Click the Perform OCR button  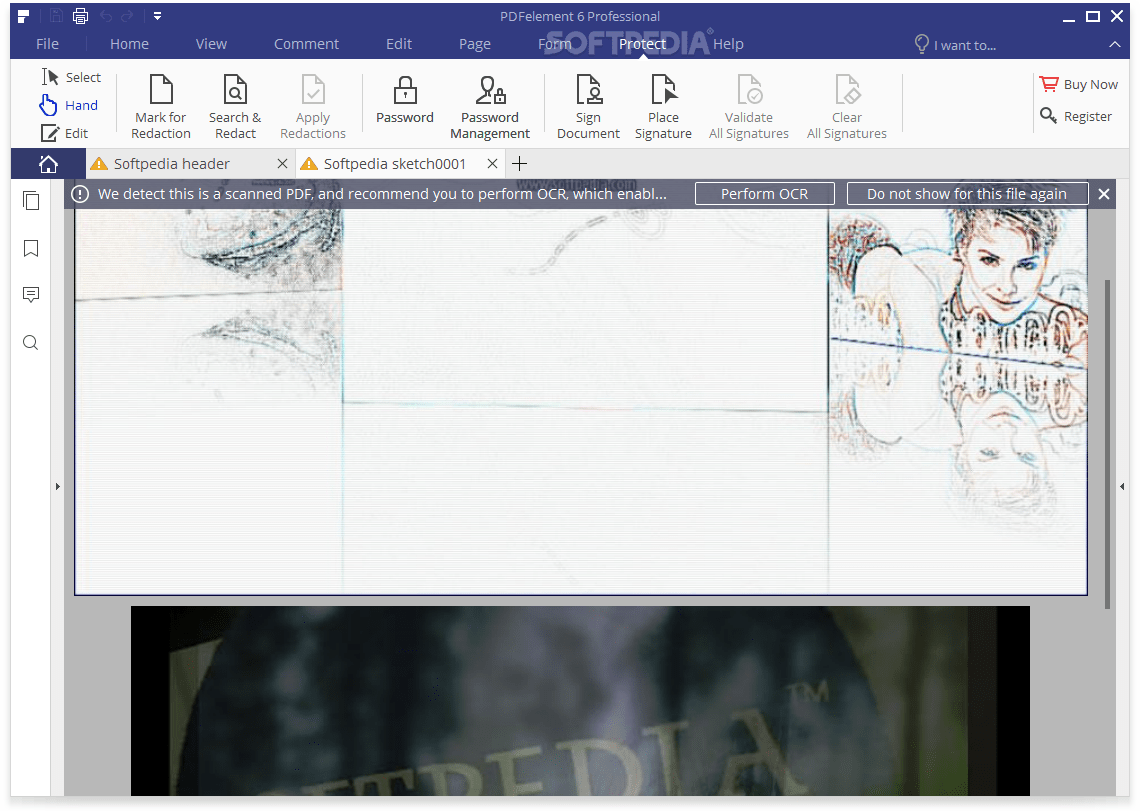click(764, 194)
